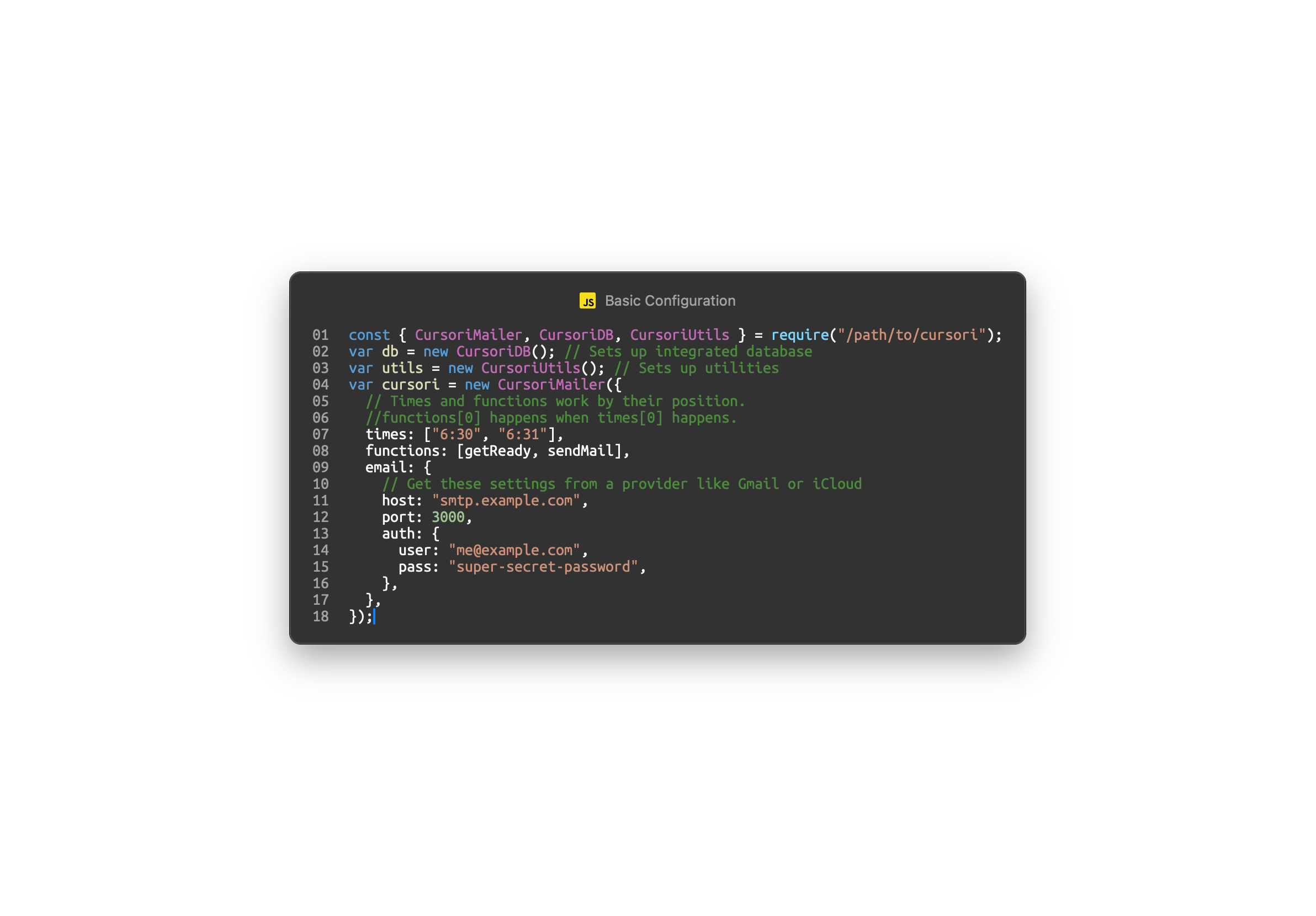Click line number 01 in the gutter
This screenshot has height=916, width=1316.
[320, 335]
